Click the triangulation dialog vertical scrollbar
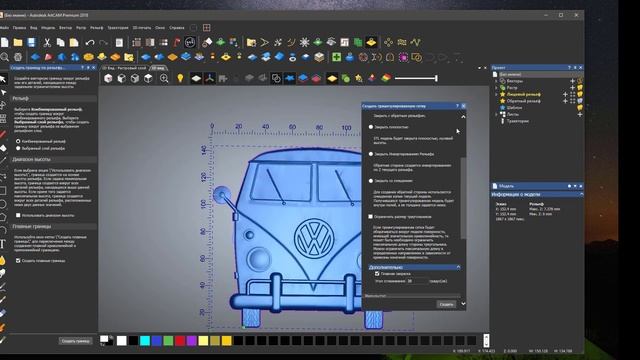This screenshot has height=360, width=640. point(463,198)
